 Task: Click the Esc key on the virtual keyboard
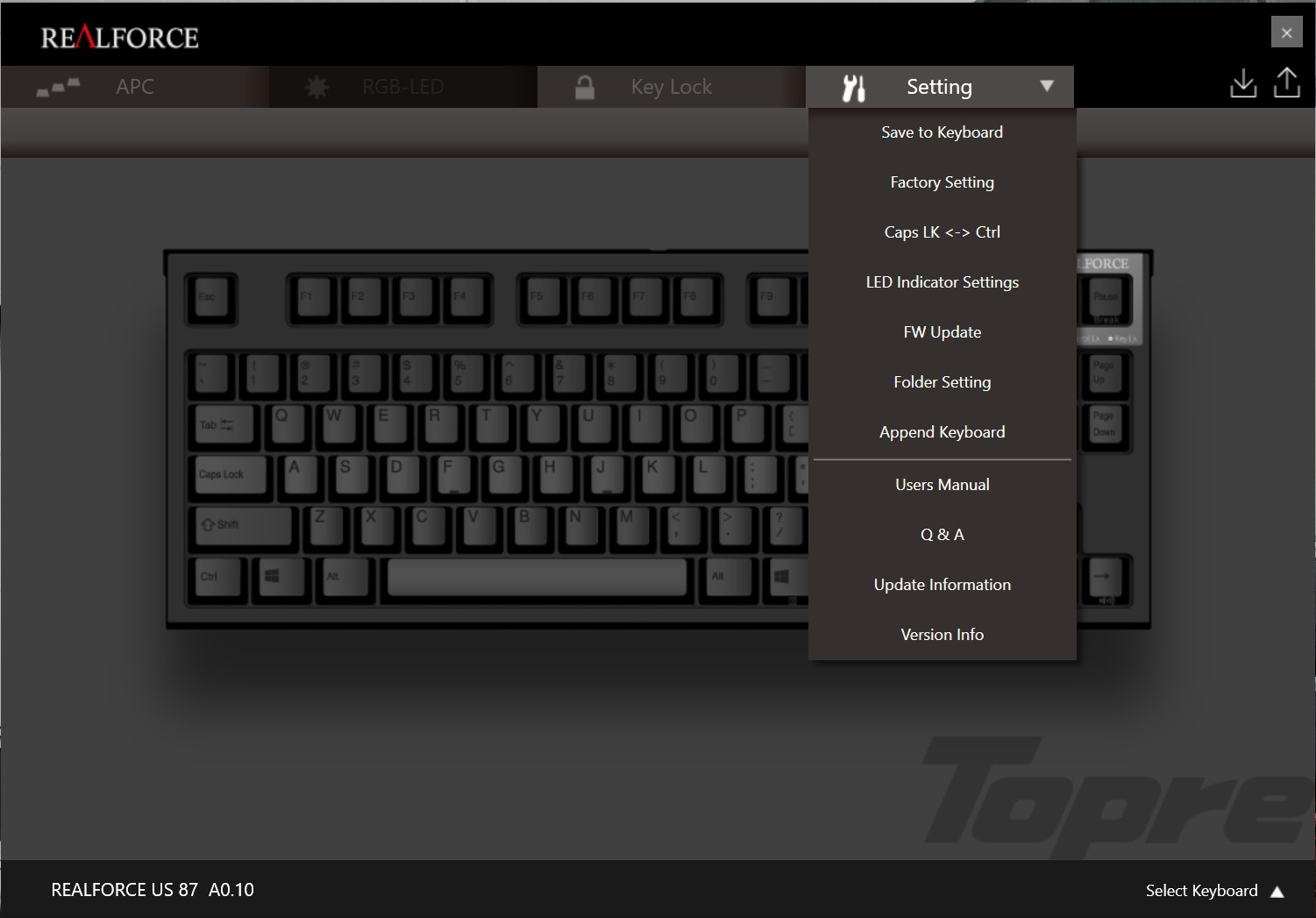coord(210,299)
